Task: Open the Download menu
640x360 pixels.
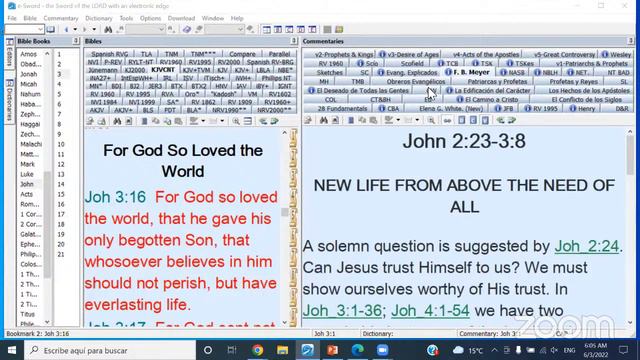Action: [181, 18]
